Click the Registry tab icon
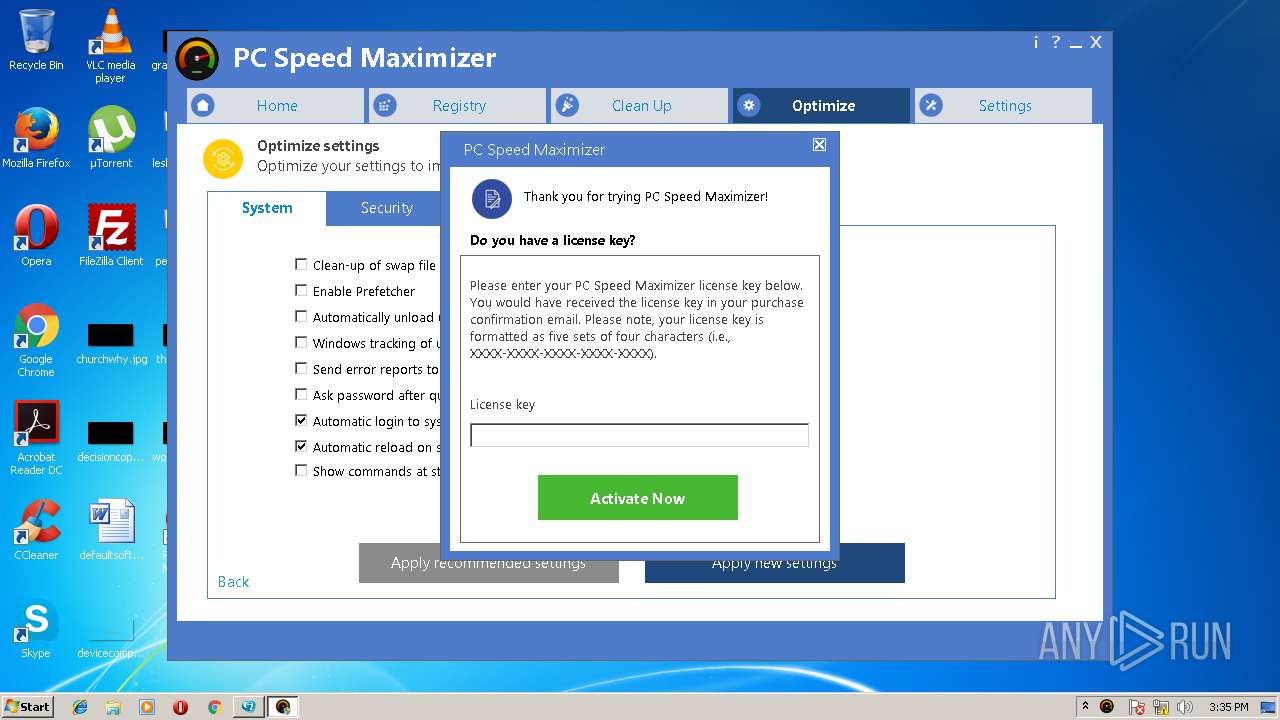 tap(385, 105)
